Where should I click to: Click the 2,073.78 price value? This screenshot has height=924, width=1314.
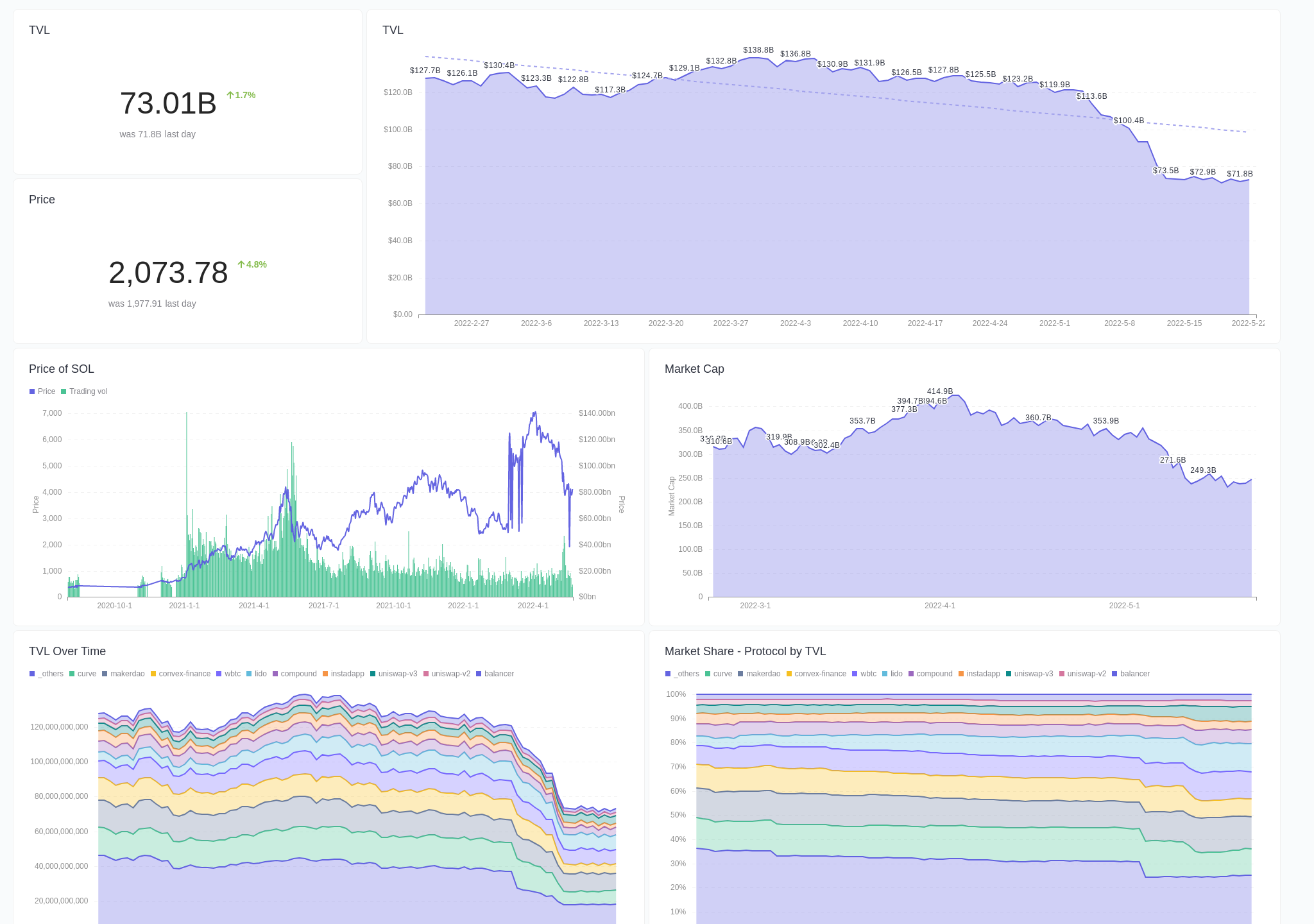[168, 273]
